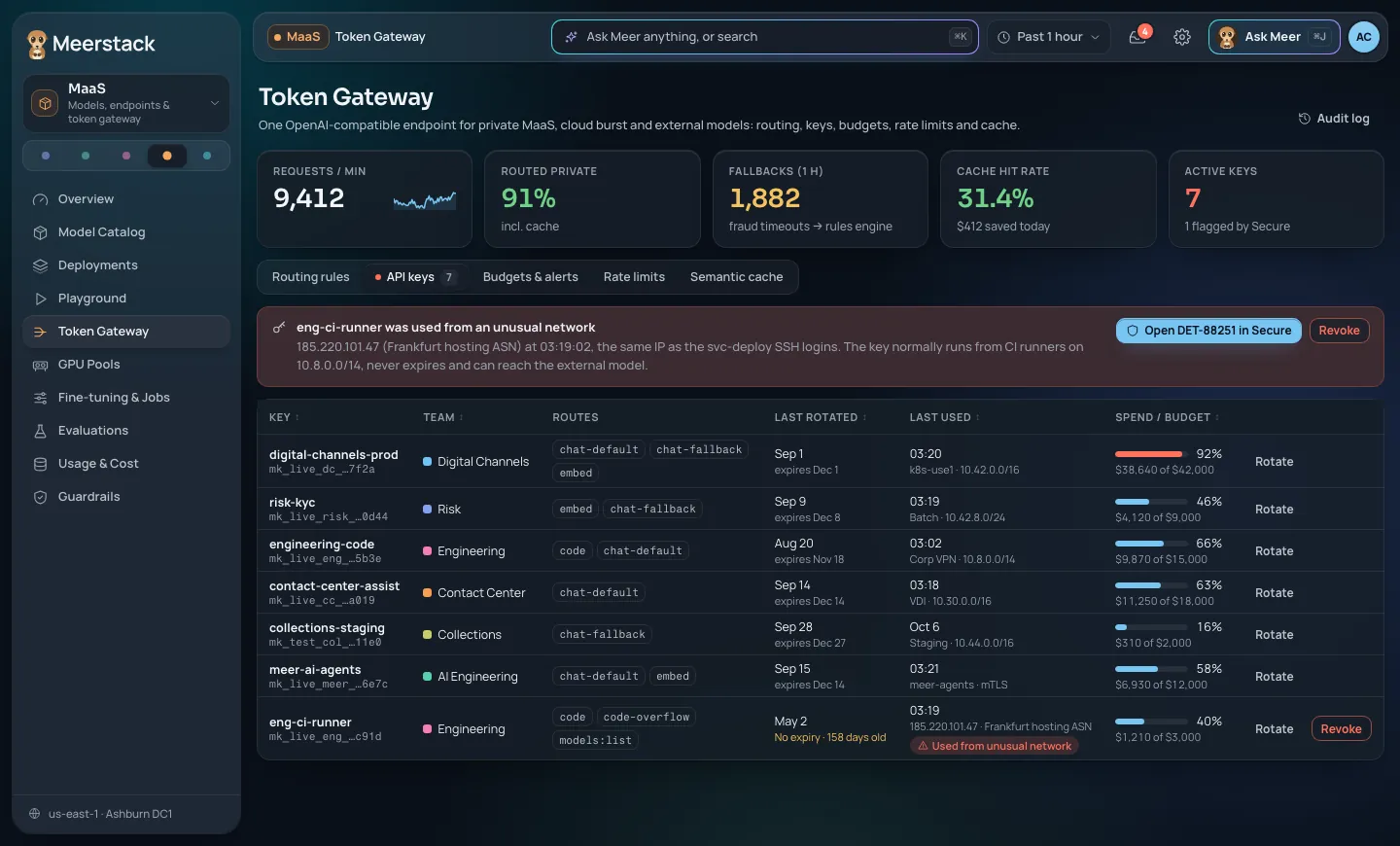Image resolution: width=1400 pixels, height=846 pixels.
Task: Sort table by LAST USED column
Action: click(x=944, y=417)
